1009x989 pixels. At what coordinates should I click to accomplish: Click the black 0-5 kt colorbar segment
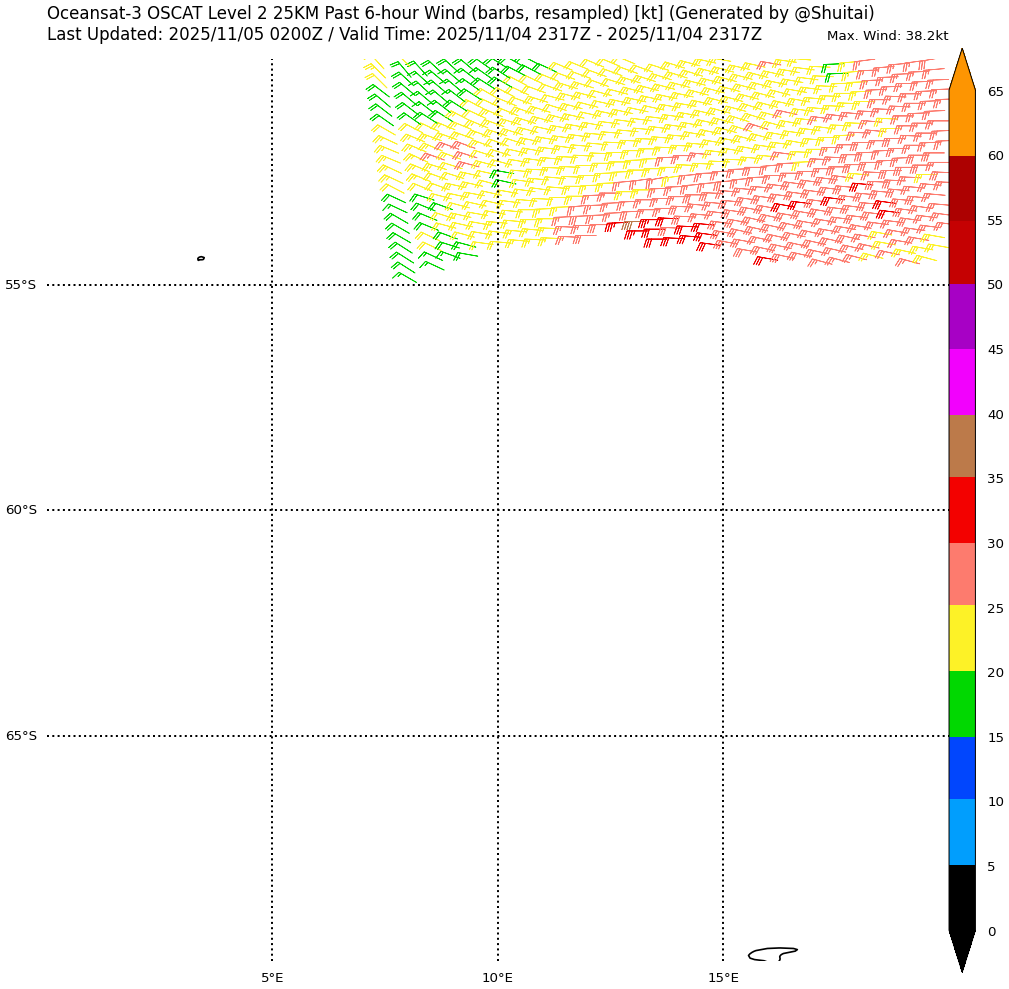tap(961, 897)
